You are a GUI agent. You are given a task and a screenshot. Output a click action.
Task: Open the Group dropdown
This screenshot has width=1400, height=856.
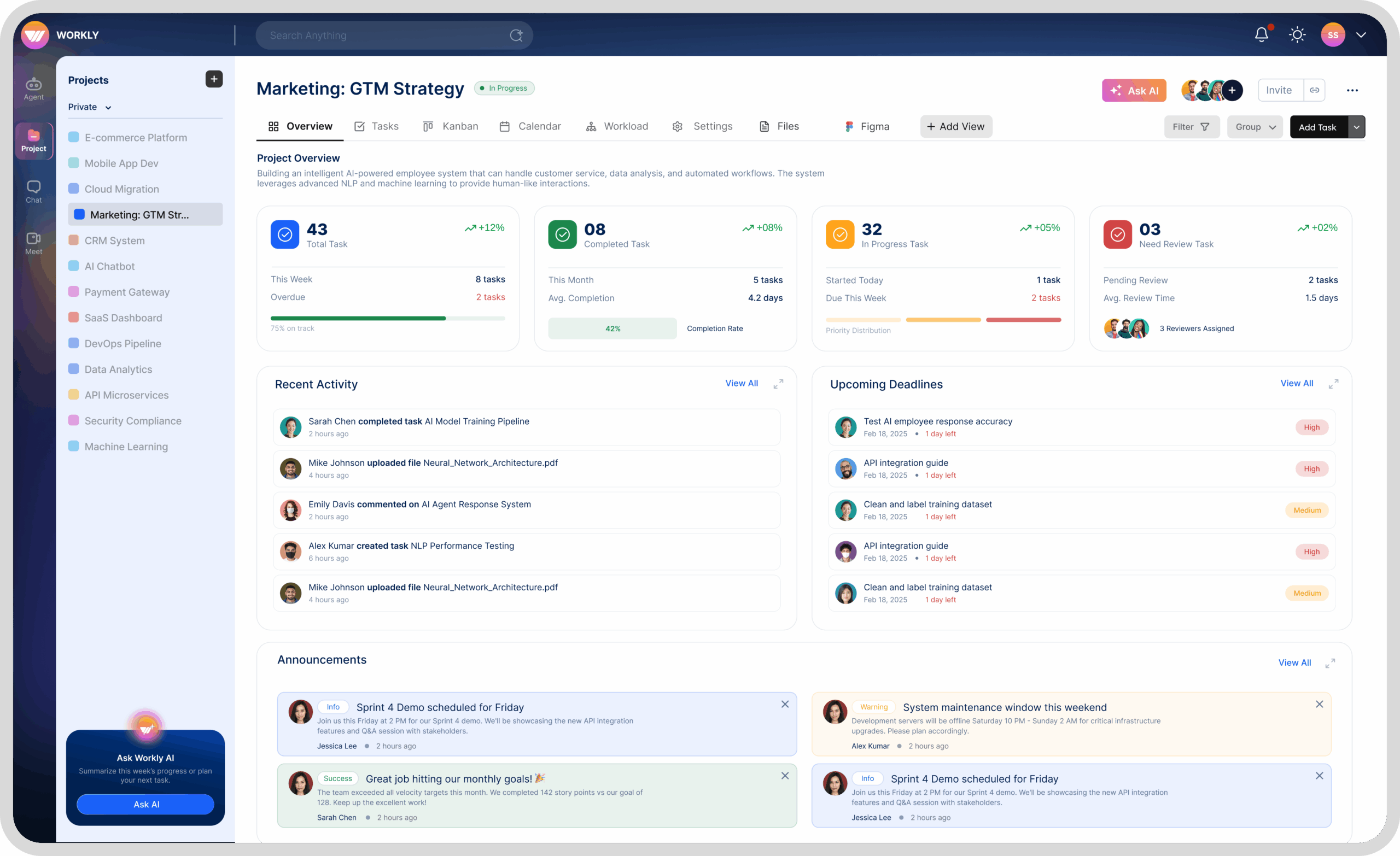tap(1255, 127)
